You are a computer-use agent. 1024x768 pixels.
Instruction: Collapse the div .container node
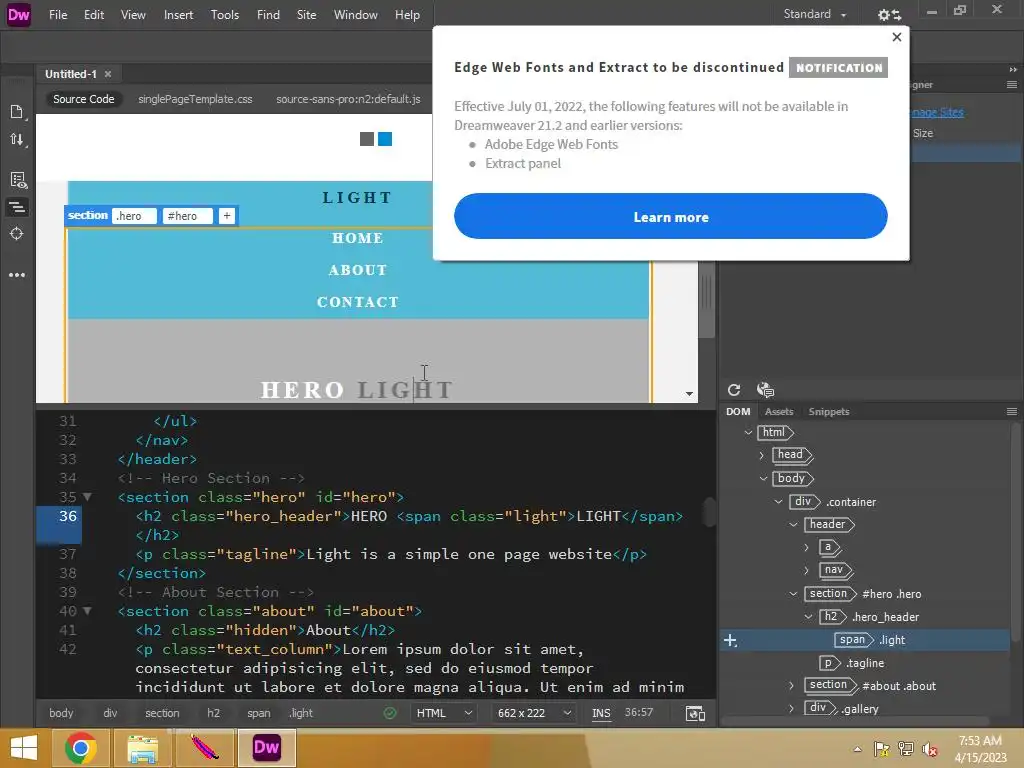point(778,502)
